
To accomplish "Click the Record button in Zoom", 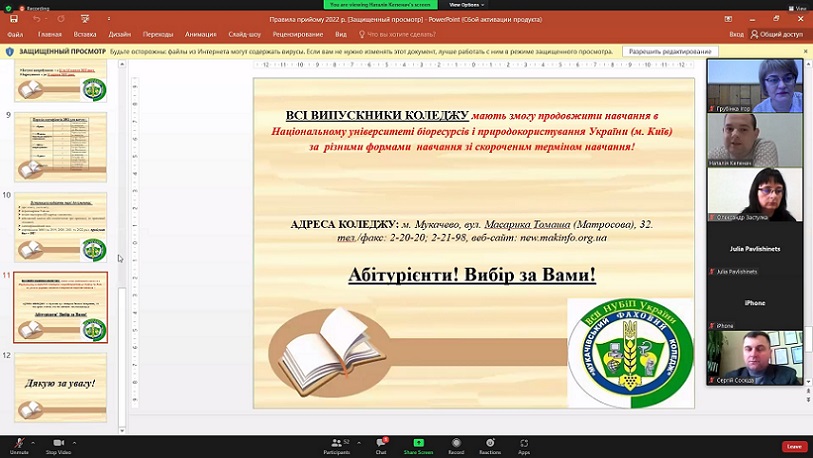I will 456,446.
